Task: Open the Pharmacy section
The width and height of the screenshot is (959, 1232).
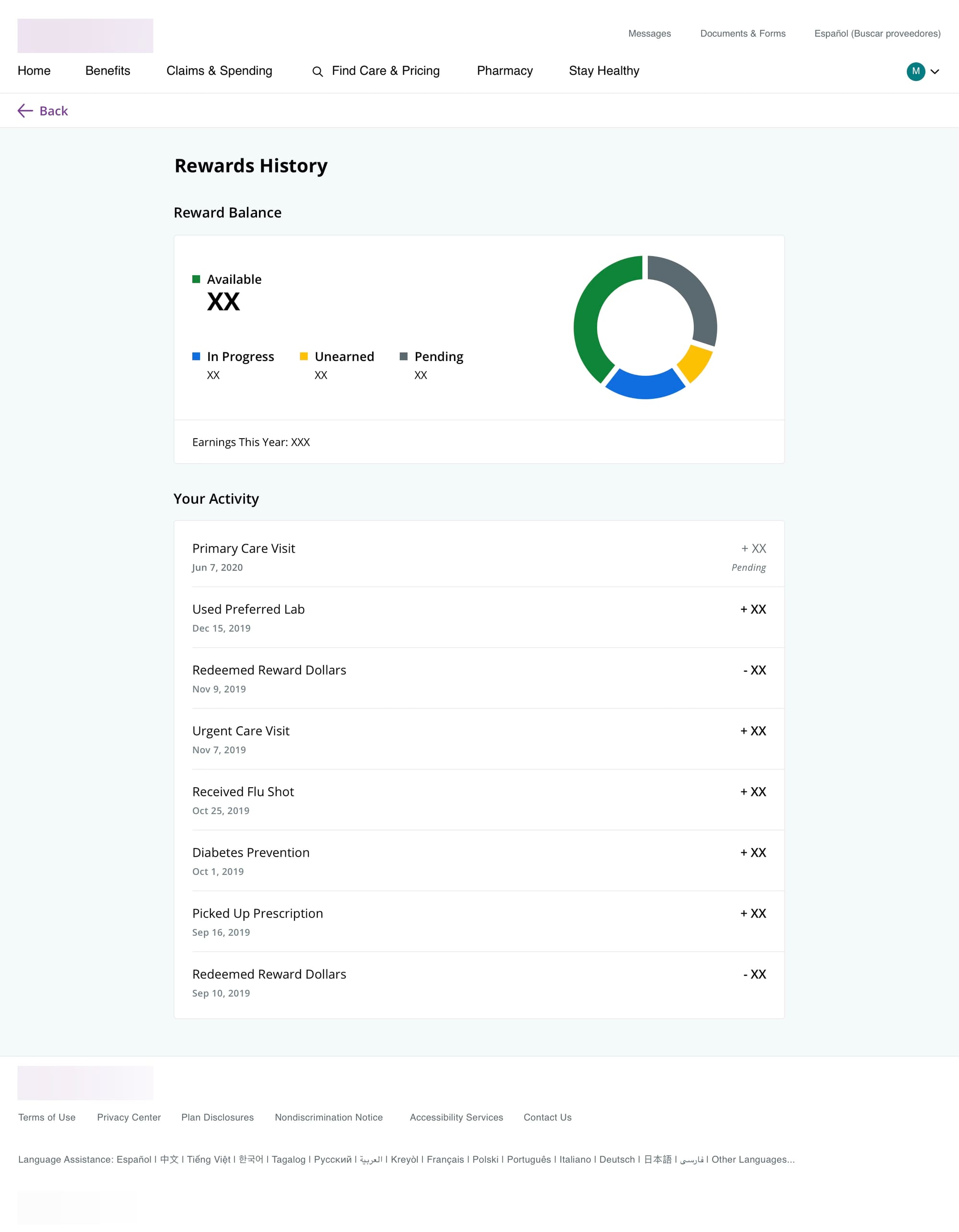Action: [x=504, y=71]
